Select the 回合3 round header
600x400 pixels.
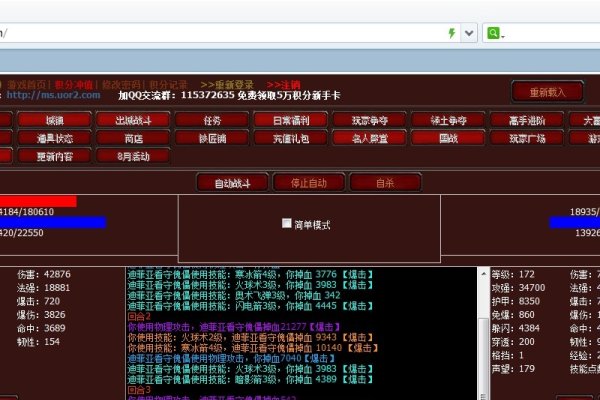139,390
